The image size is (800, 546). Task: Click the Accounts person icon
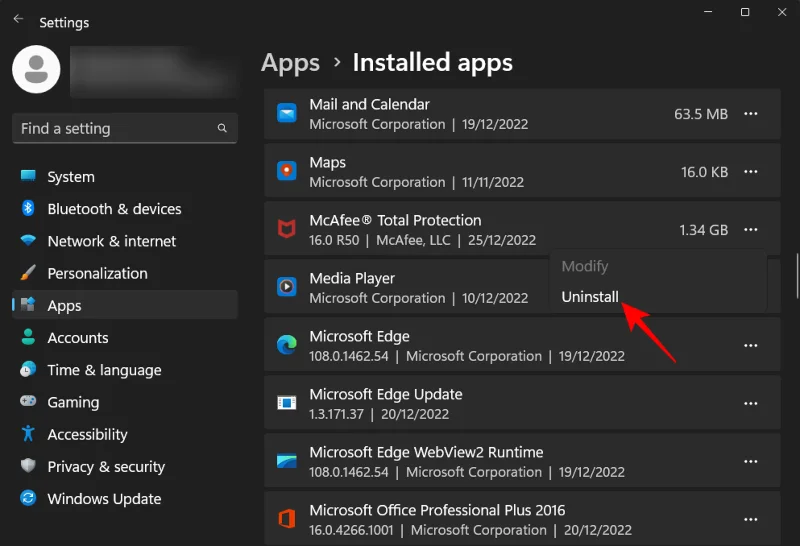coord(28,337)
